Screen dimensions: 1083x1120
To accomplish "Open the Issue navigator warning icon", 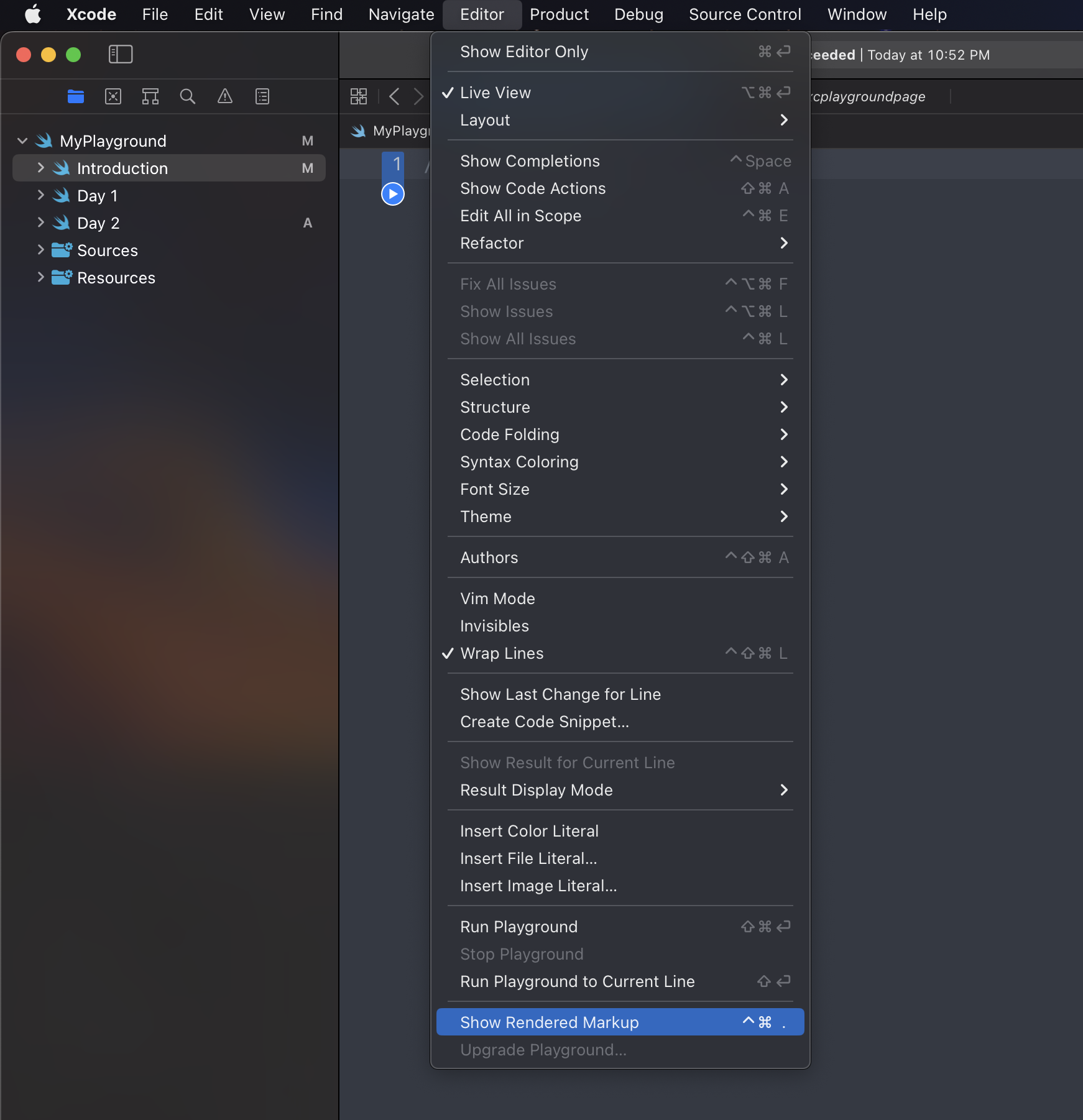I will point(225,96).
